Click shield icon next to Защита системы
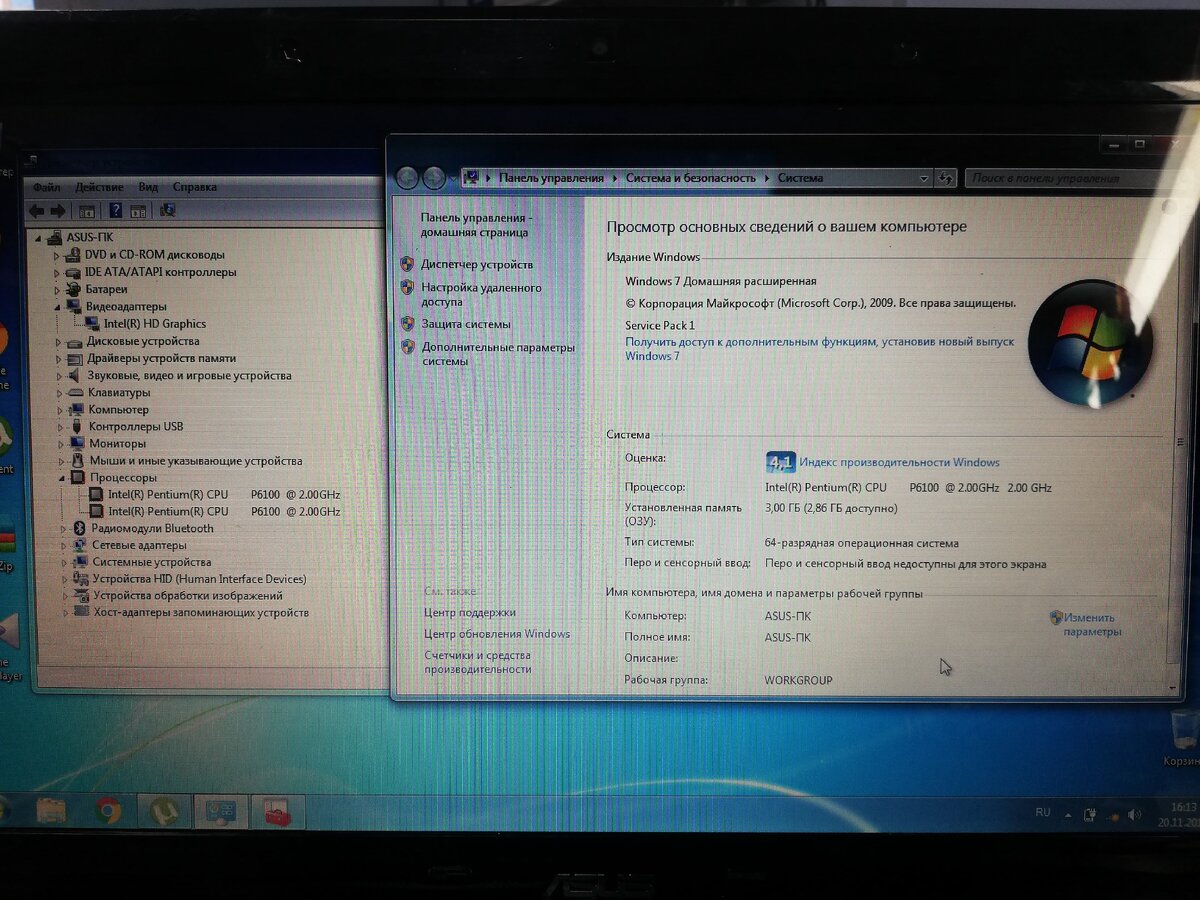 click(407, 324)
